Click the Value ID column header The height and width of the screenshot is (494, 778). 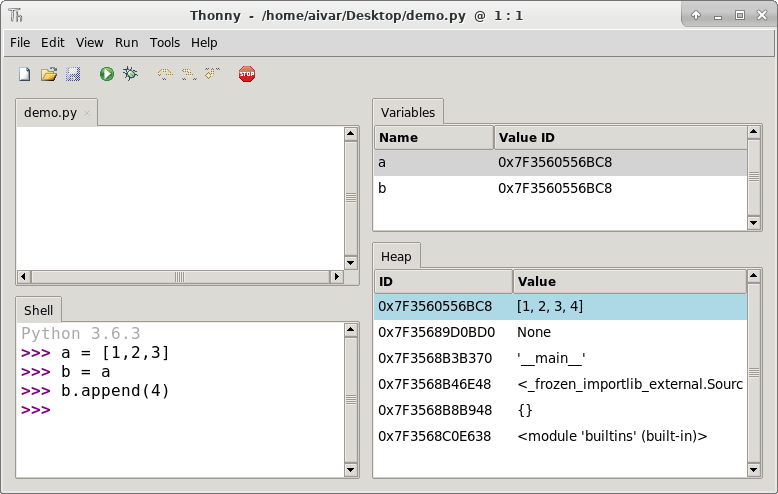click(x=620, y=138)
